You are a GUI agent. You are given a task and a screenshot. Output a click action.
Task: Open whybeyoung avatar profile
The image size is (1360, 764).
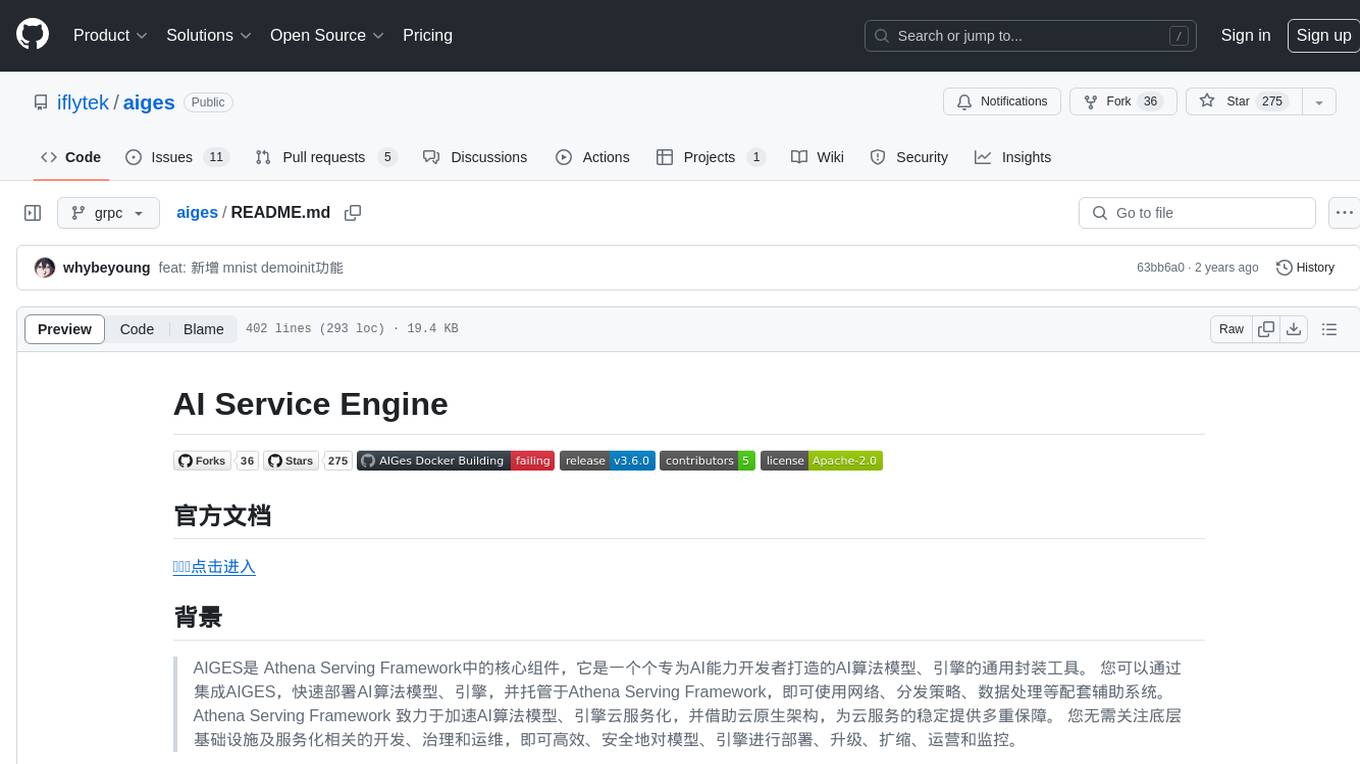(x=44, y=268)
